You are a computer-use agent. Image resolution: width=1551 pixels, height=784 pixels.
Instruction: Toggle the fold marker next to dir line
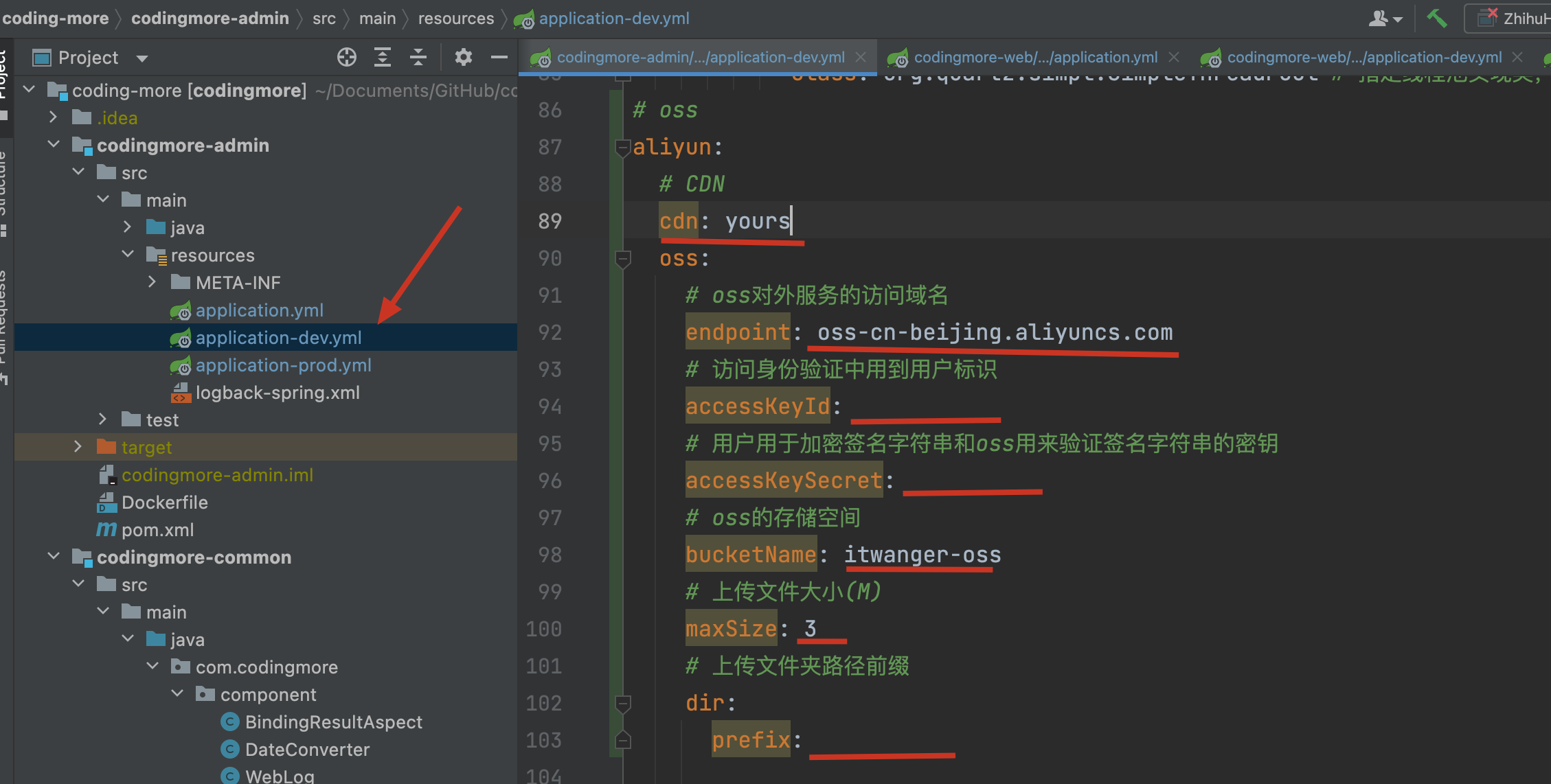coord(623,703)
